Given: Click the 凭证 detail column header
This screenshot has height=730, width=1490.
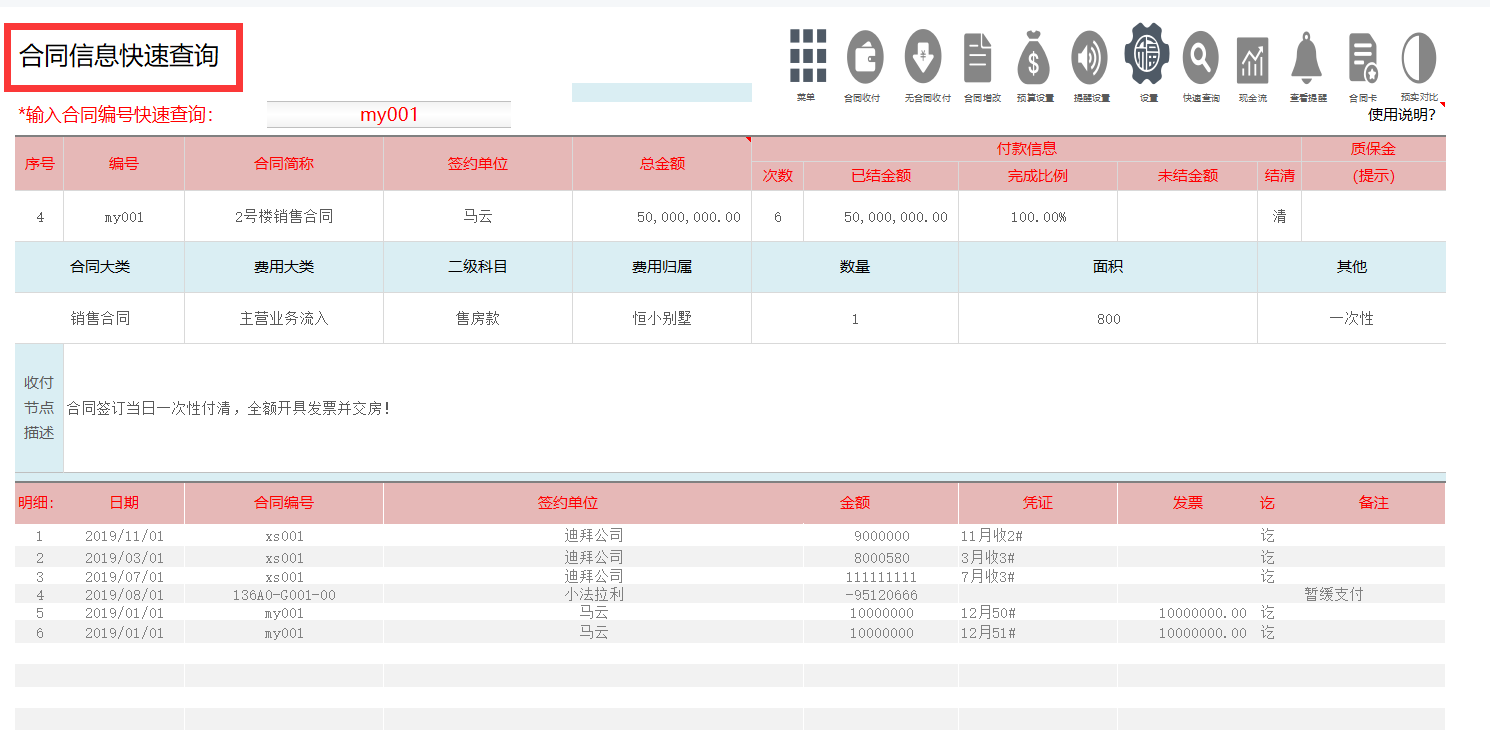Looking at the screenshot, I should (1038, 503).
